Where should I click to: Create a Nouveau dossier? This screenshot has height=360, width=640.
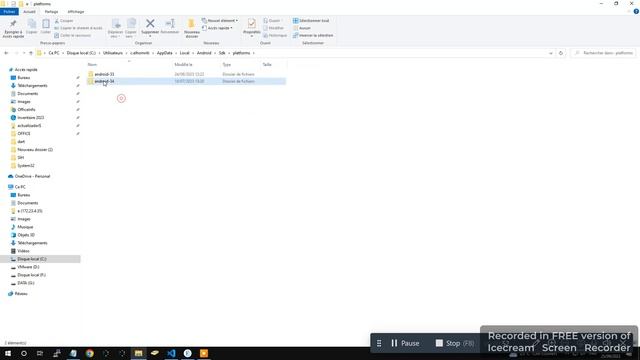pyautogui.click(x=191, y=28)
